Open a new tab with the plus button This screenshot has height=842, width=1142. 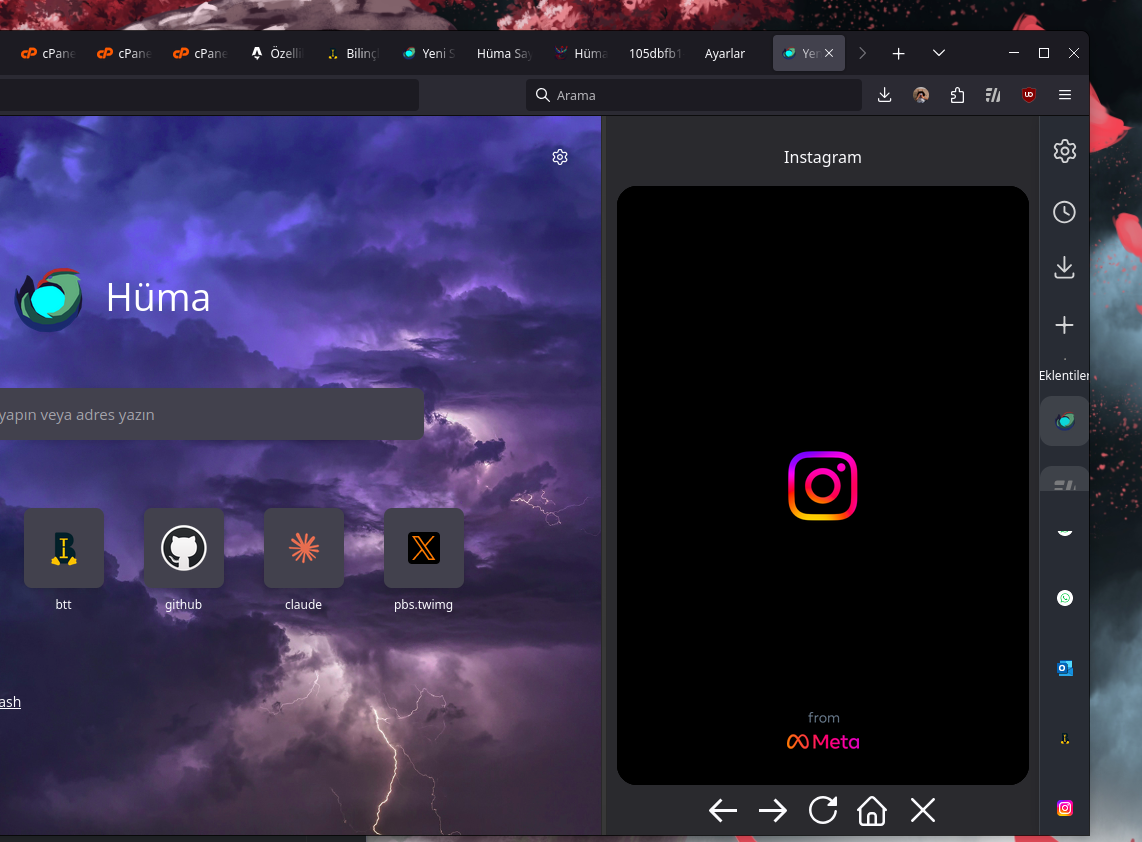coord(899,53)
